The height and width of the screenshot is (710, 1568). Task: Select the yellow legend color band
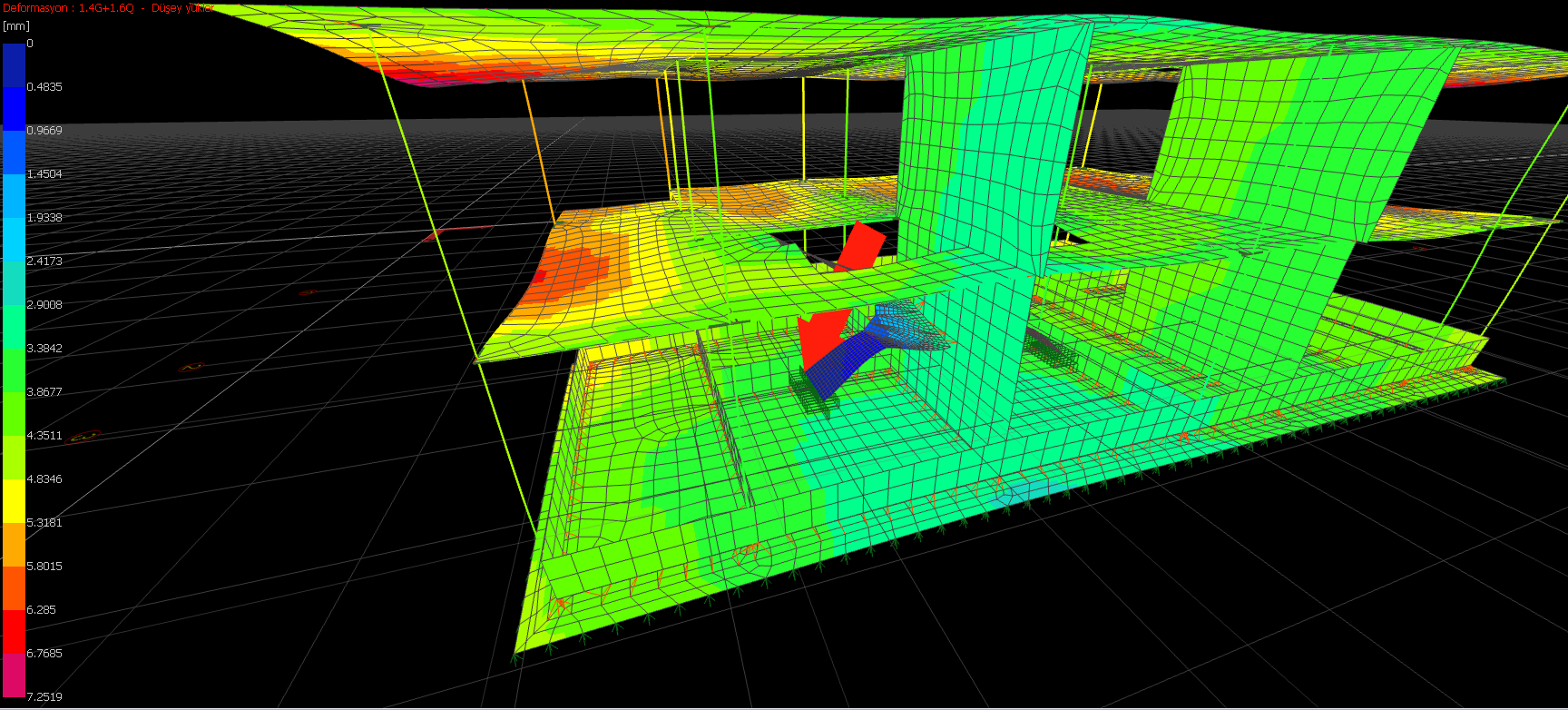tap(14, 500)
